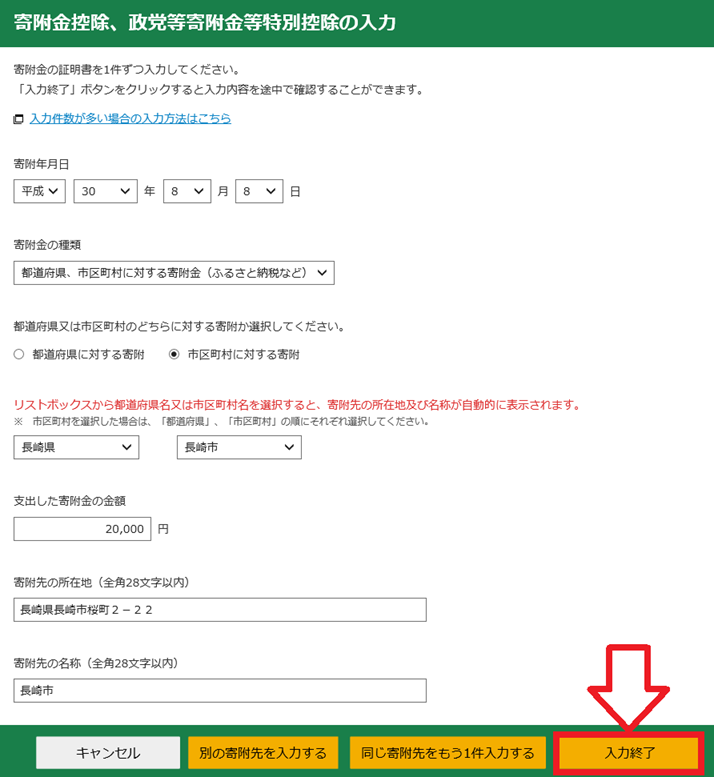Click the page heading 寄附金控除、政党等寄附金等特別控除の入力
Viewport: 714px width, 777px height.
[205, 23]
